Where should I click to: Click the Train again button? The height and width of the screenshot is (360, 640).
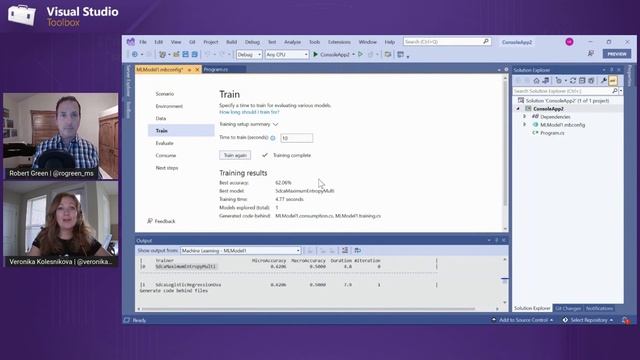235,155
